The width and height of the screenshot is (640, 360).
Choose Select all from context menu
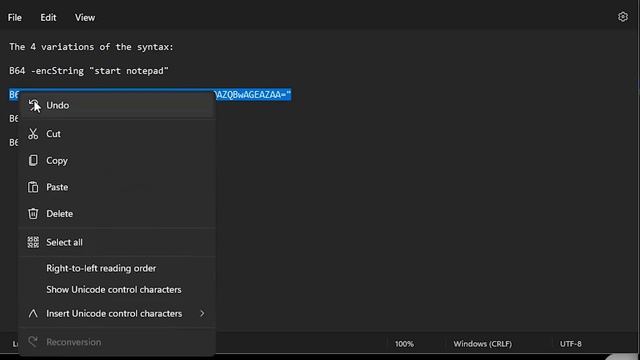pos(117,242)
